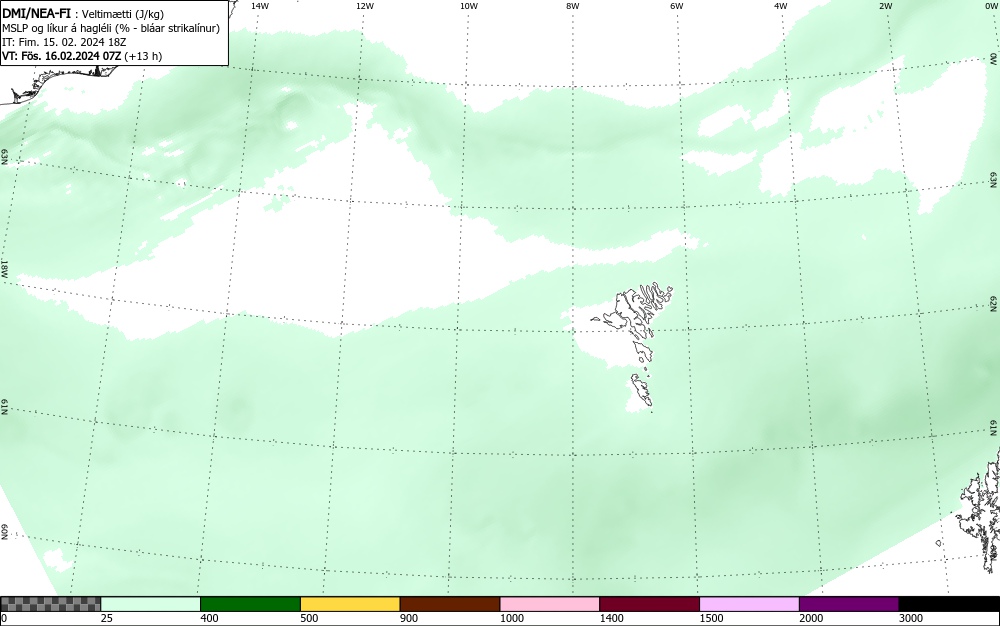1000x626 pixels.
Task: Click the '8W' longitude label
Action: (573, 6)
